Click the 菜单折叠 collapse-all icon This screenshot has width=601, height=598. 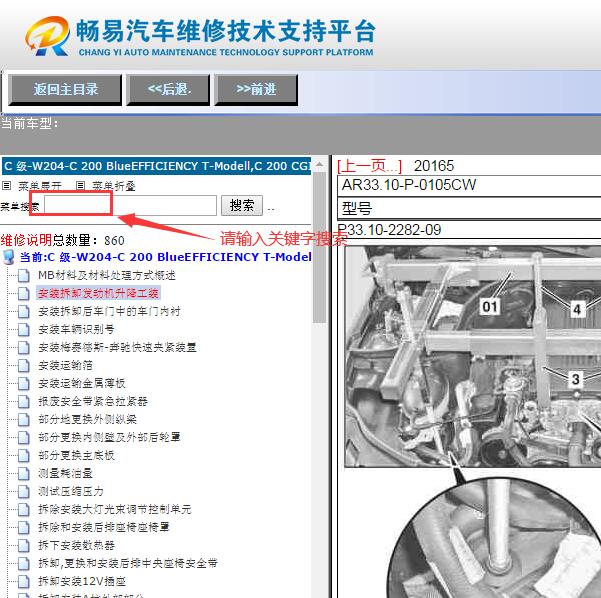point(80,186)
